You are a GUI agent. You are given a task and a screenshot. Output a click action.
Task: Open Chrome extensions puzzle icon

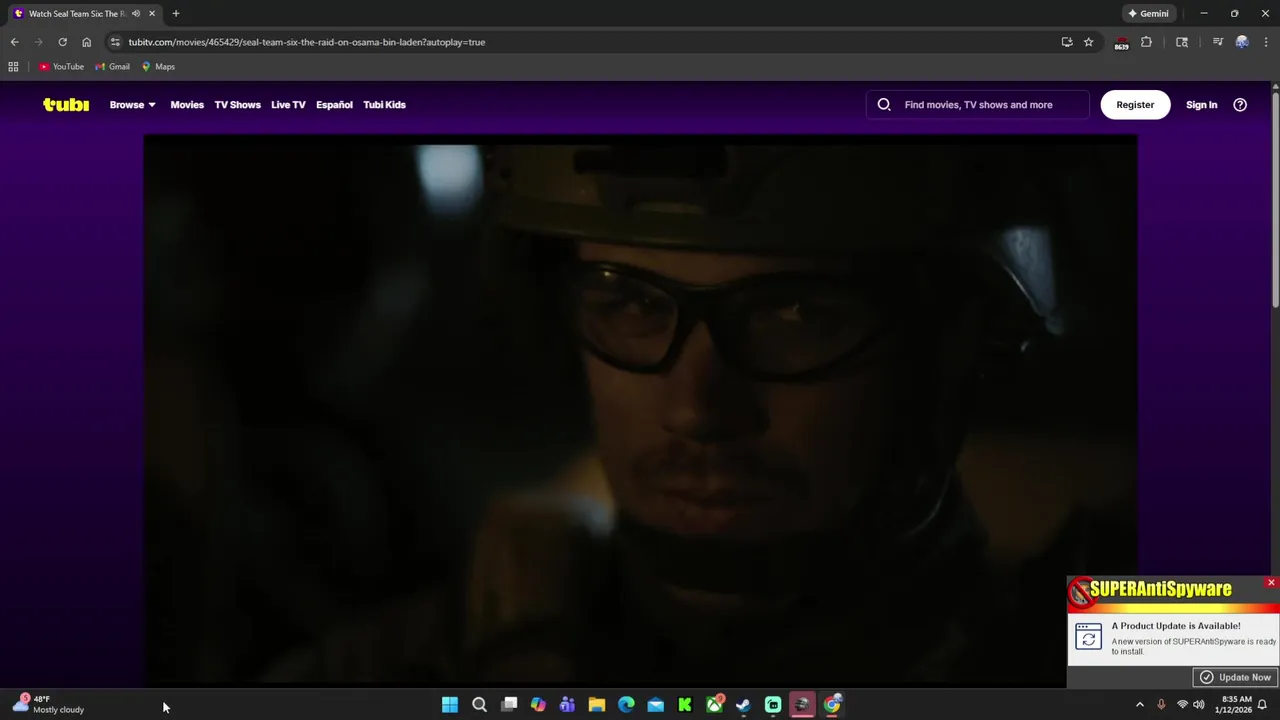[x=1146, y=42]
